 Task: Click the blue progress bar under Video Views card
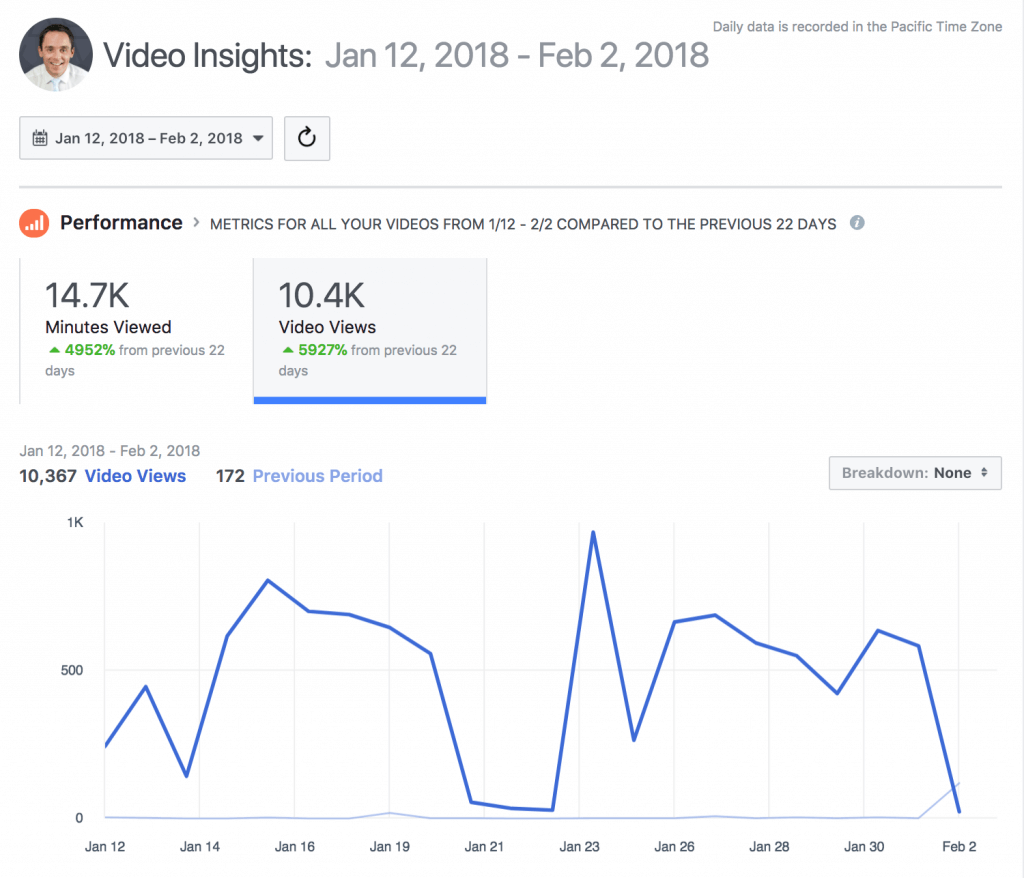[x=370, y=400]
